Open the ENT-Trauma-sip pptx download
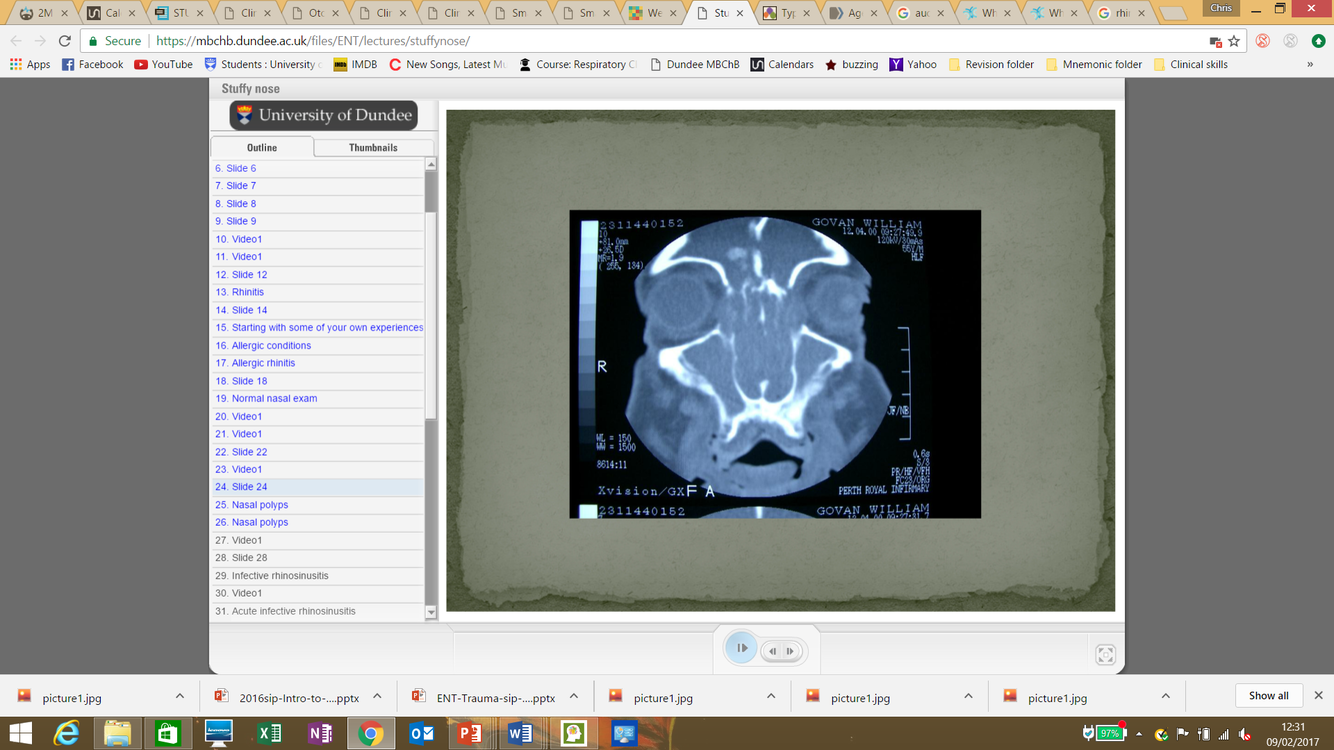Viewport: 1334px width, 750px height. pyautogui.click(x=486, y=697)
